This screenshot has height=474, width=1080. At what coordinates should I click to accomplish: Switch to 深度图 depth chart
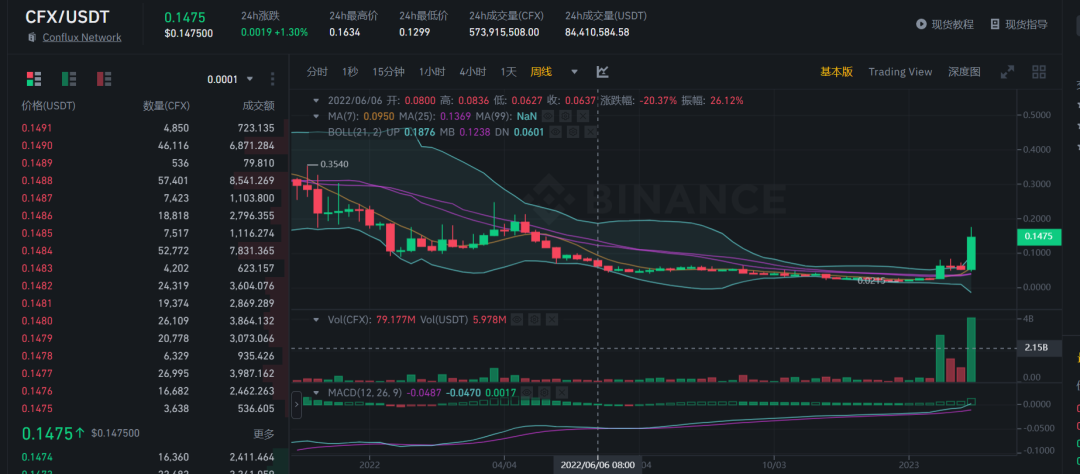pos(964,72)
